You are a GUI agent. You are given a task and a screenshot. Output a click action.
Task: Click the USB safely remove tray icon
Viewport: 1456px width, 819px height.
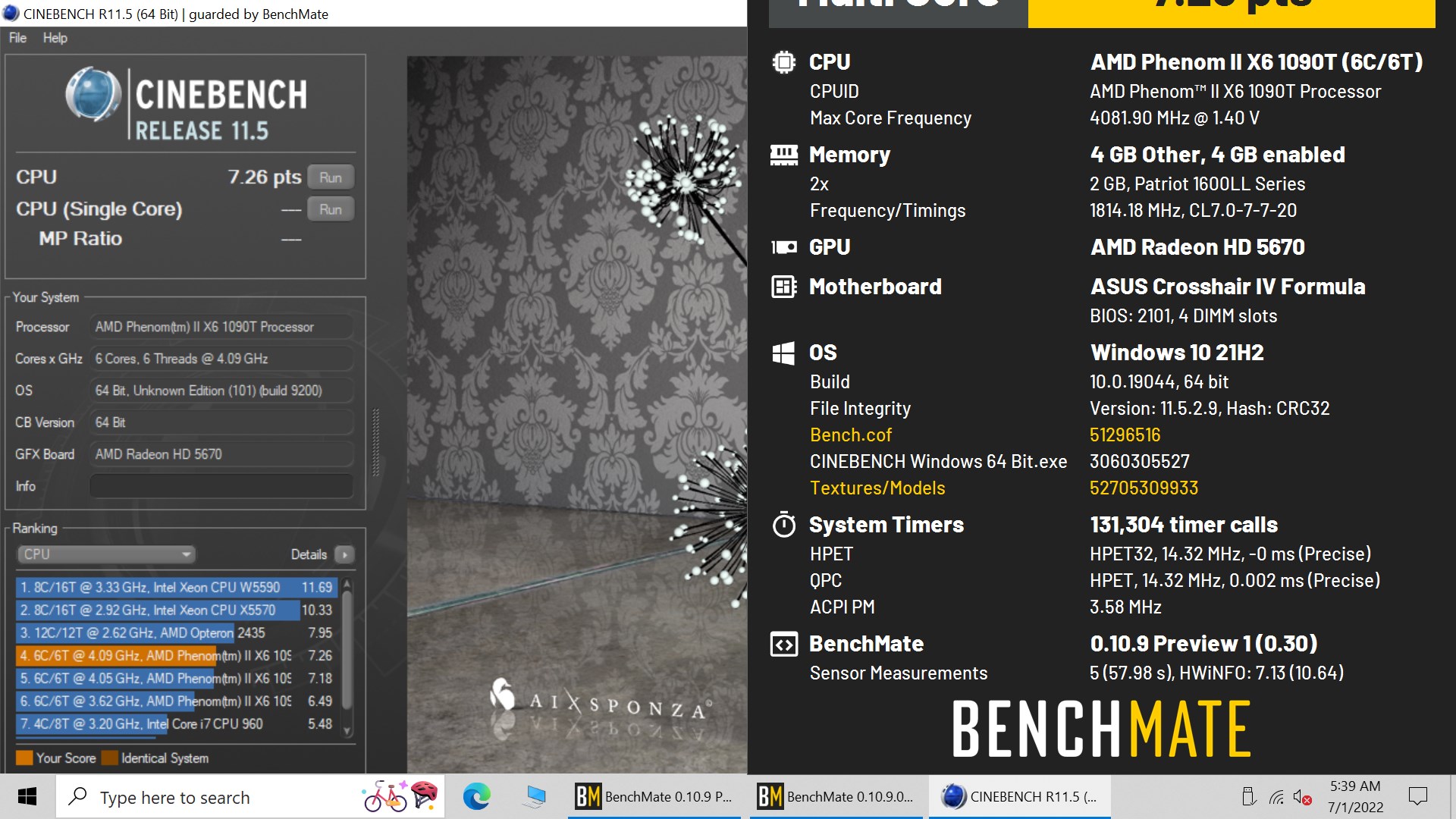coord(1248,797)
